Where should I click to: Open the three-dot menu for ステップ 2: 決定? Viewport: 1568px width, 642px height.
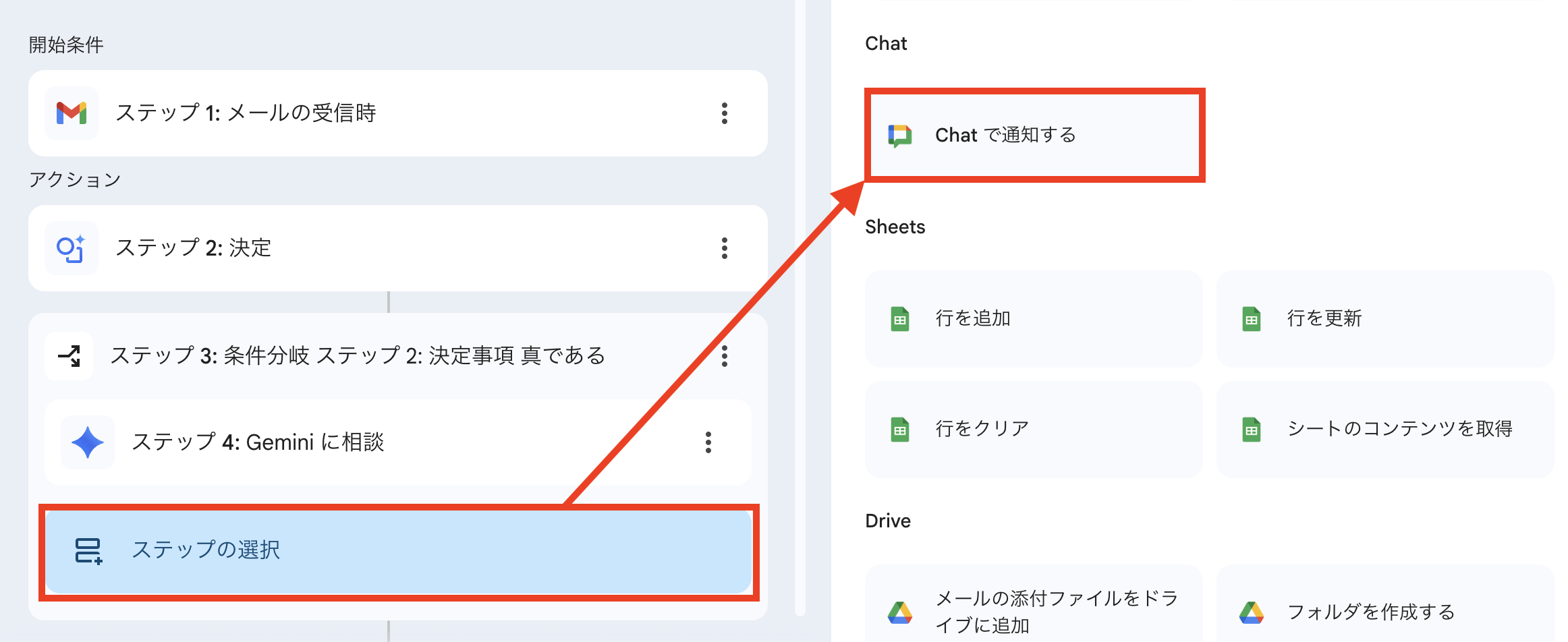tap(725, 248)
